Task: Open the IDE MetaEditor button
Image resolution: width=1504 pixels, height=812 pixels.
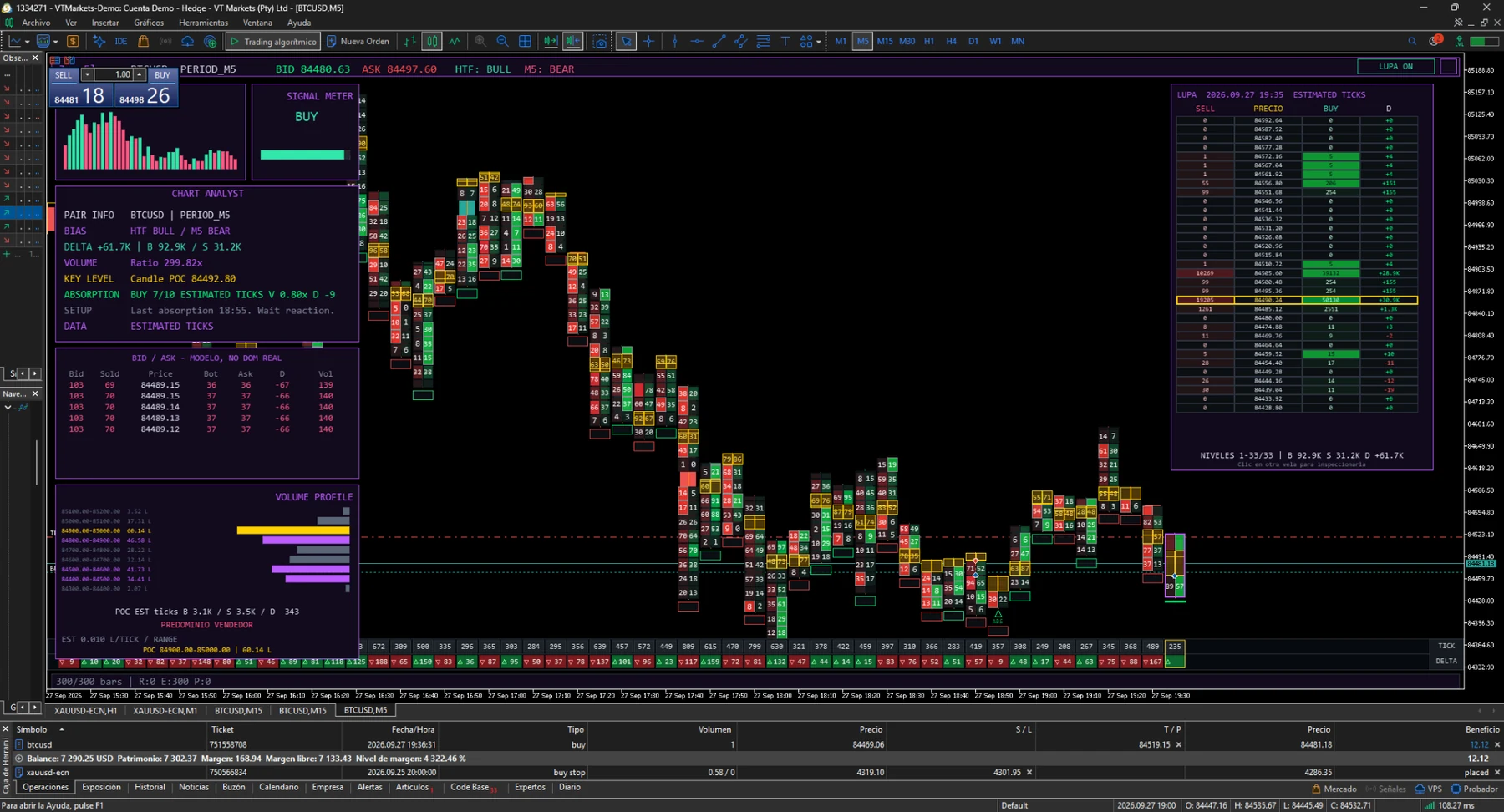Action: coord(121,41)
